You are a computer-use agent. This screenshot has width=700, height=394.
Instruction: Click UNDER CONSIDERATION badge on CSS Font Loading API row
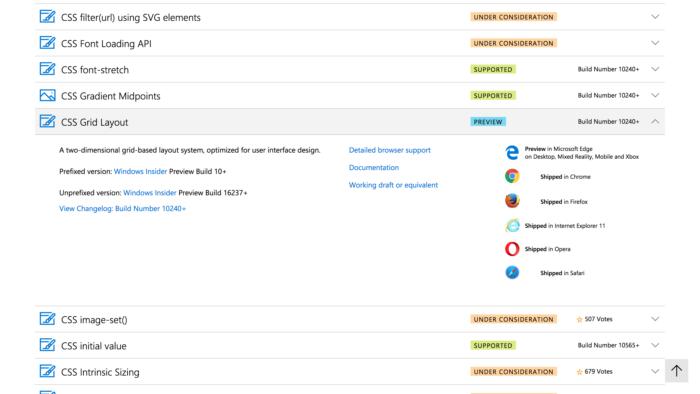(x=513, y=43)
